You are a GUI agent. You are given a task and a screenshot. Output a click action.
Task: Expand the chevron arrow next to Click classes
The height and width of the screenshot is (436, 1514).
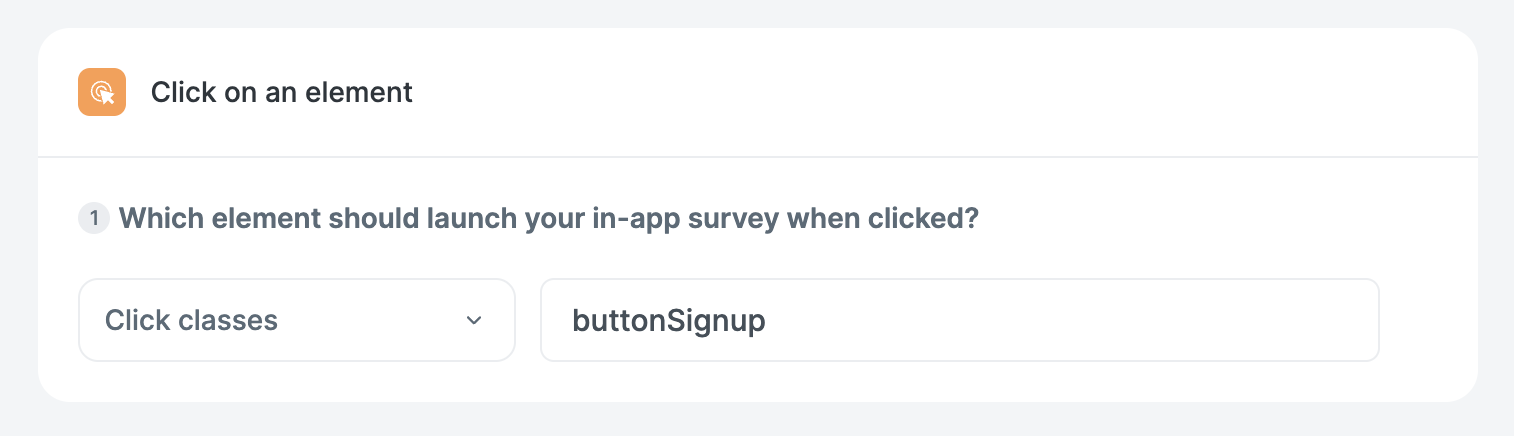tap(474, 320)
